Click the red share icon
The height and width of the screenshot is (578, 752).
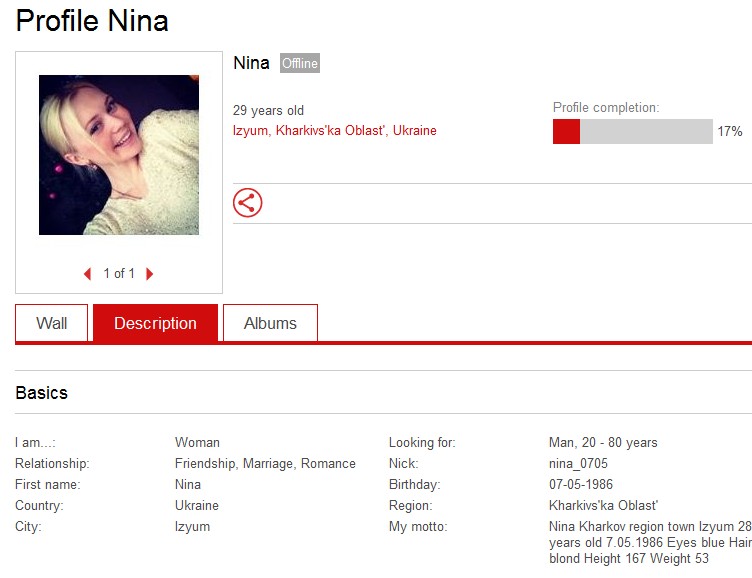coord(247,202)
